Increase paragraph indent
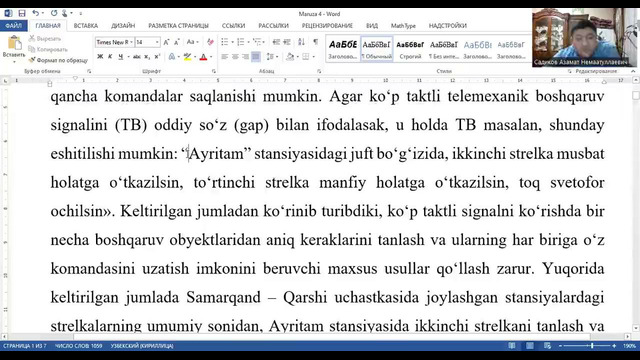 [287, 42]
